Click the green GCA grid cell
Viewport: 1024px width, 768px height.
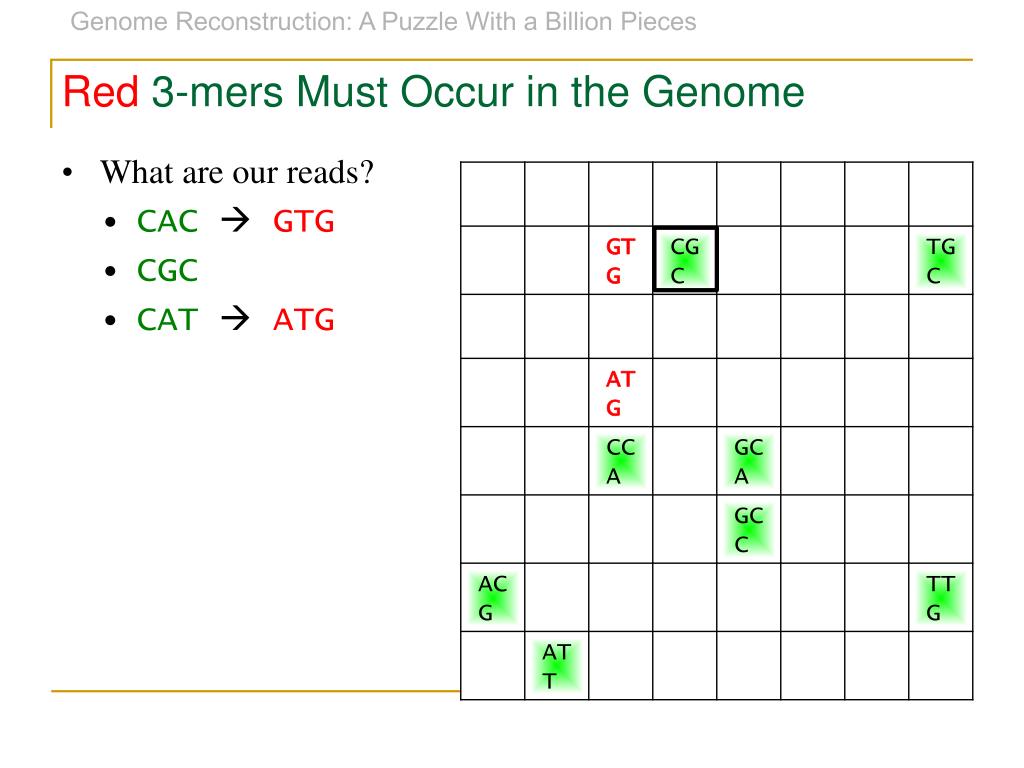pos(748,461)
